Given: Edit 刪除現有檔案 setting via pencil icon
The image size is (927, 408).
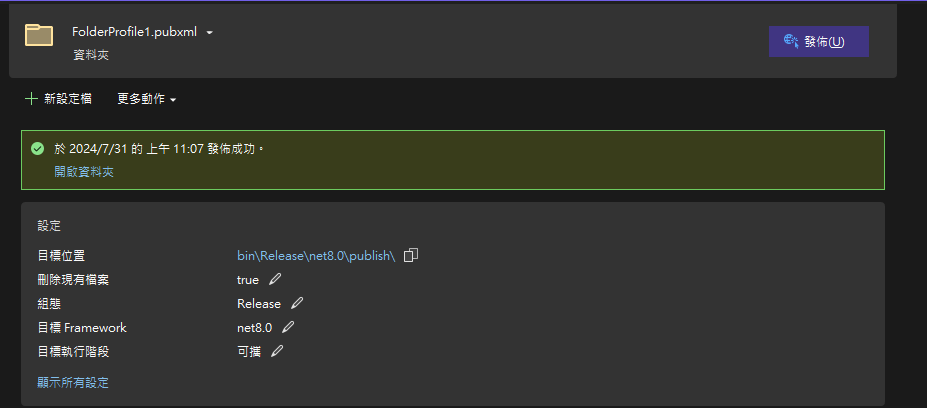Looking at the screenshot, I should [x=275, y=279].
